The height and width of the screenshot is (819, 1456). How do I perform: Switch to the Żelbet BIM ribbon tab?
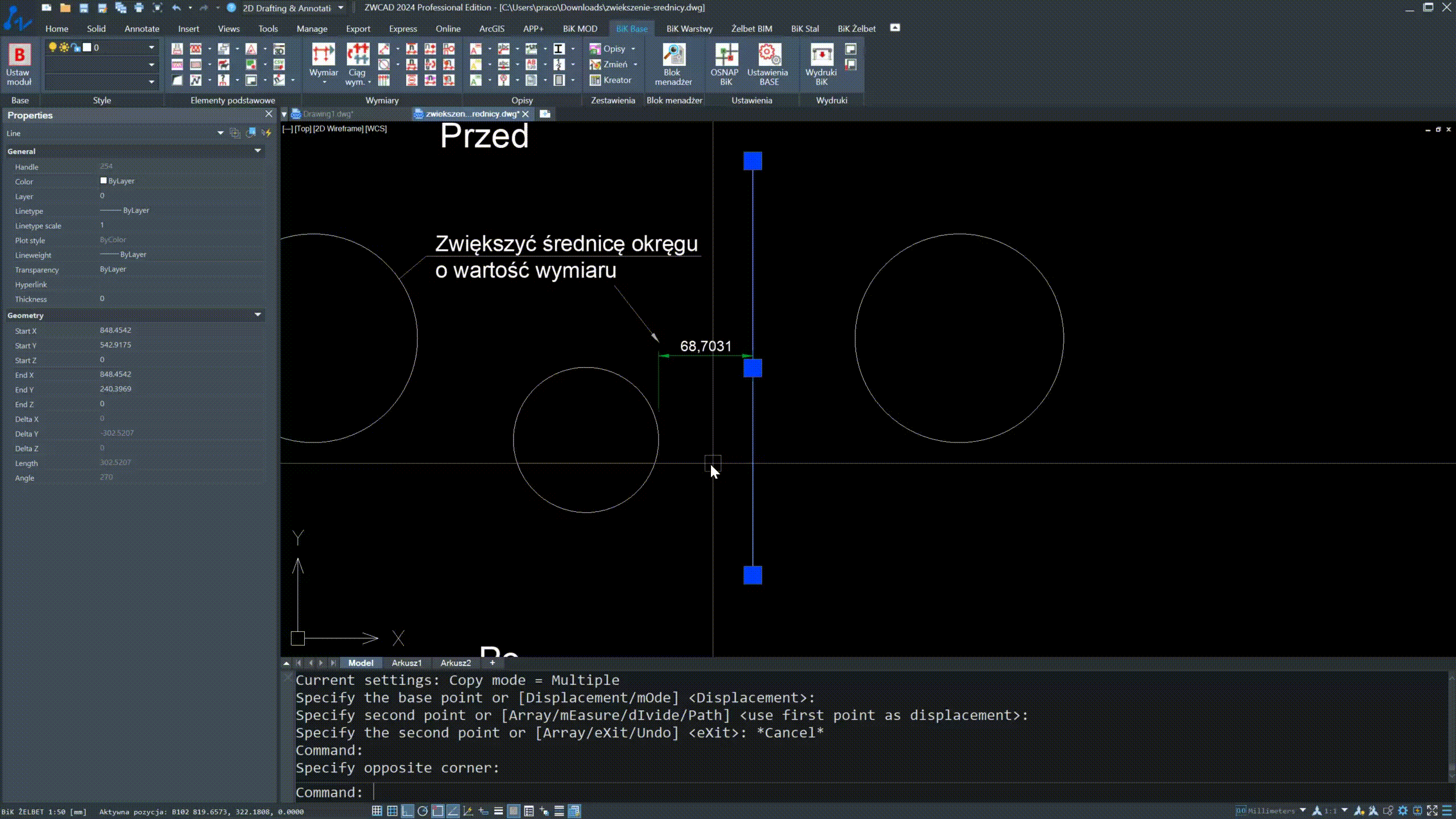click(x=751, y=28)
